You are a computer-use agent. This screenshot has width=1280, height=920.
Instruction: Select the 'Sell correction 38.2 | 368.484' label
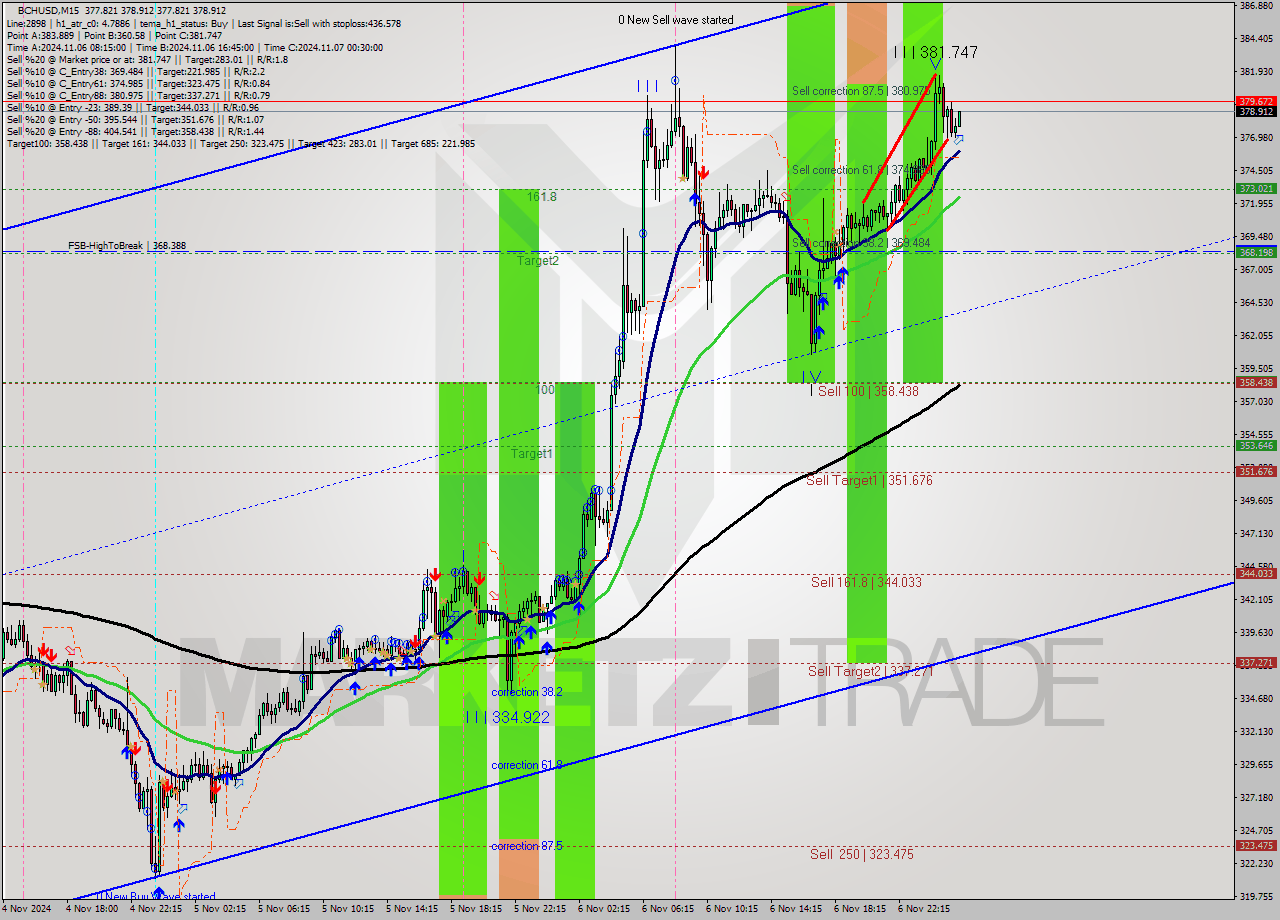click(x=861, y=243)
